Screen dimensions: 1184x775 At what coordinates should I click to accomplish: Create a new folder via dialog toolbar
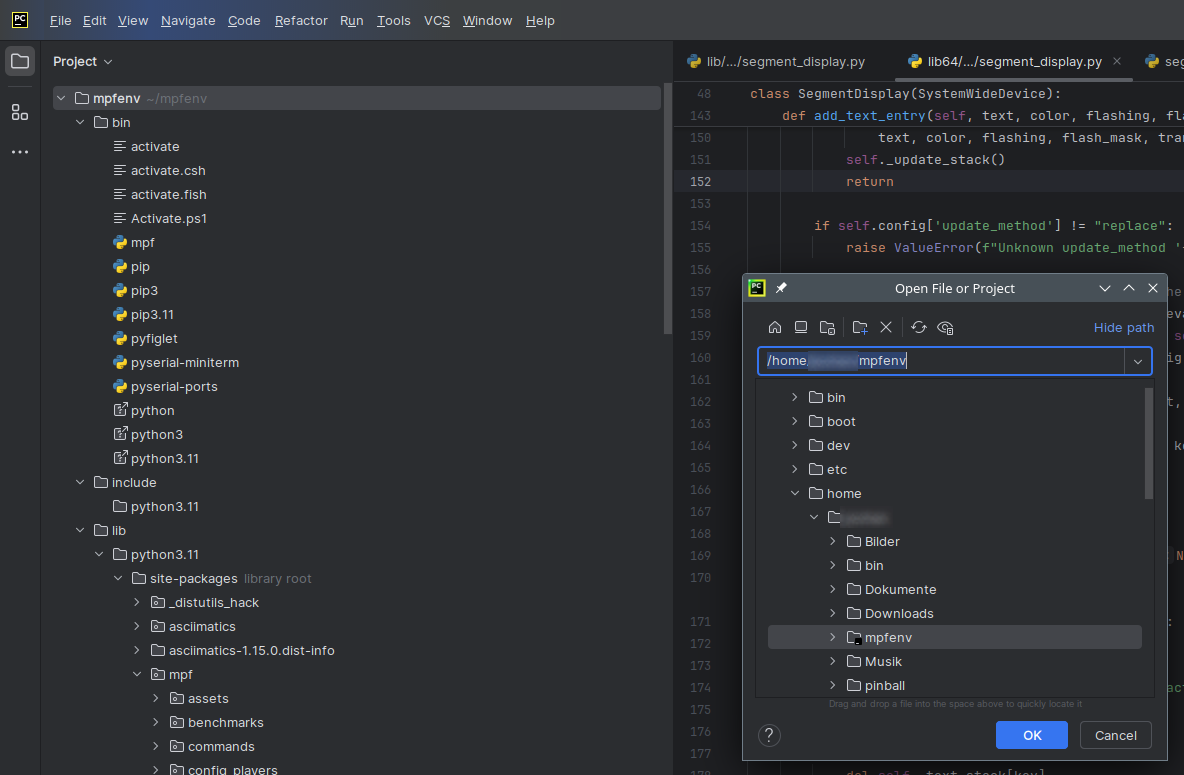tap(860, 327)
